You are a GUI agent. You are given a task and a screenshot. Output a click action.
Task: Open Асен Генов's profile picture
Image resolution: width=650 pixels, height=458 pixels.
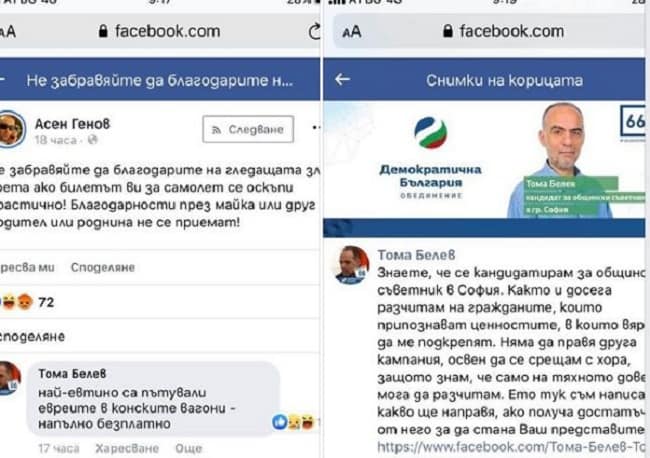11,129
